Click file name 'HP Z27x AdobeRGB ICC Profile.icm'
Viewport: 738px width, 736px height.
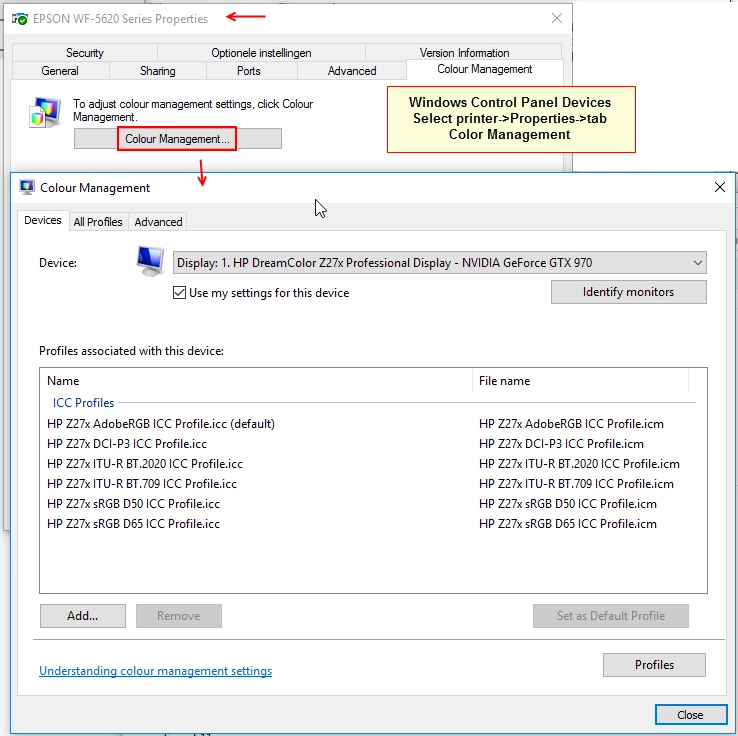571,424
